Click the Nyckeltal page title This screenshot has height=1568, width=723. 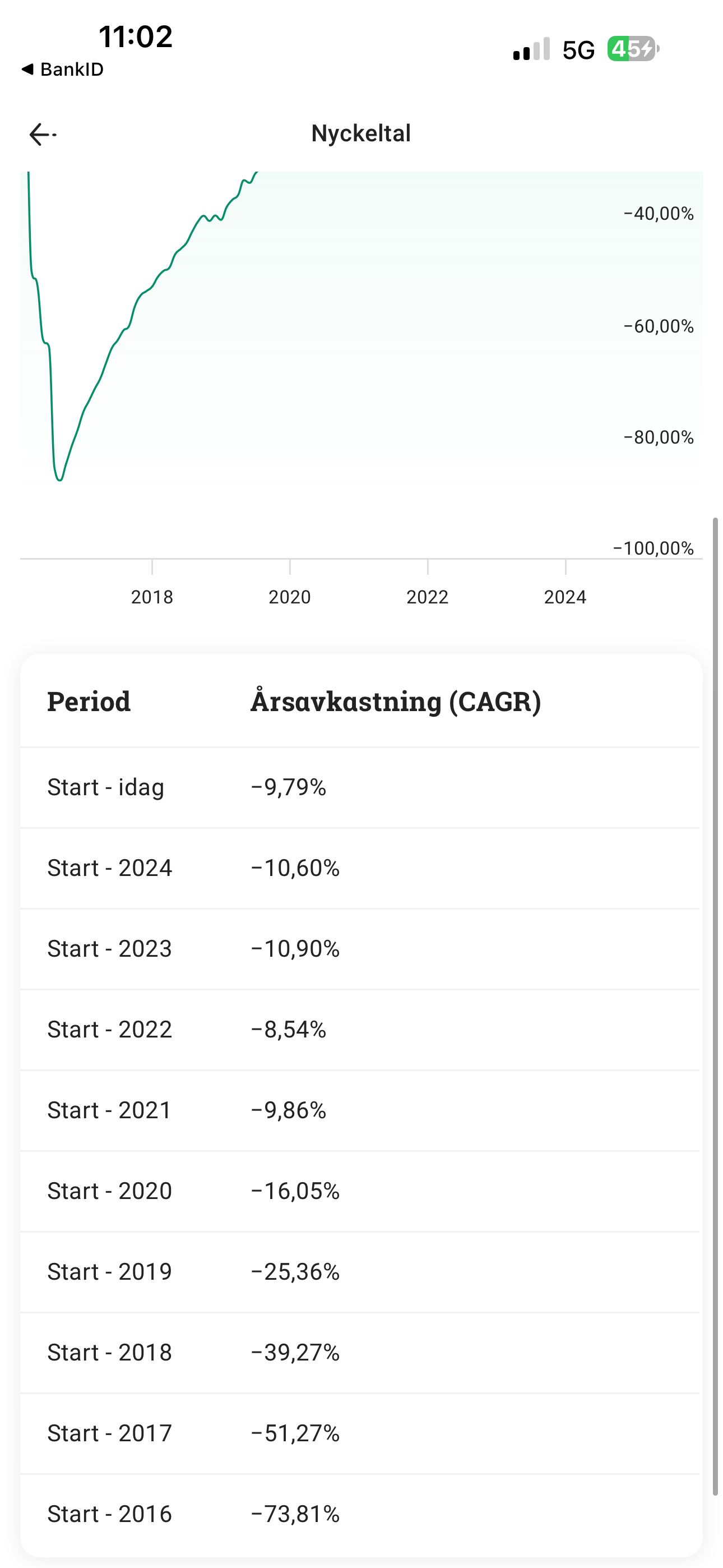click(361, 133)
